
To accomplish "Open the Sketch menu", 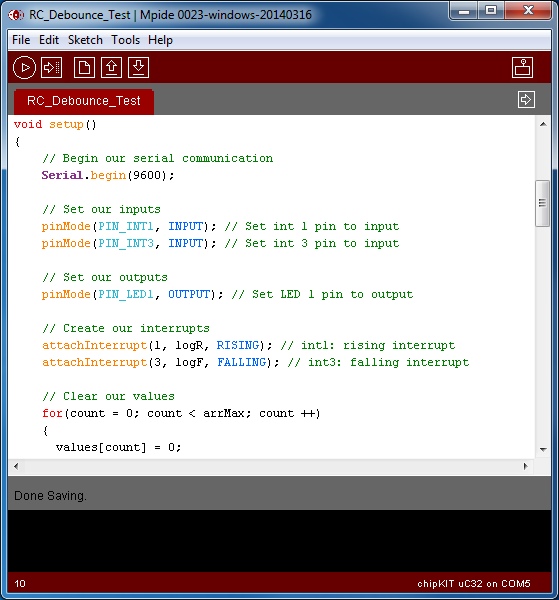I will pos(85,40).
